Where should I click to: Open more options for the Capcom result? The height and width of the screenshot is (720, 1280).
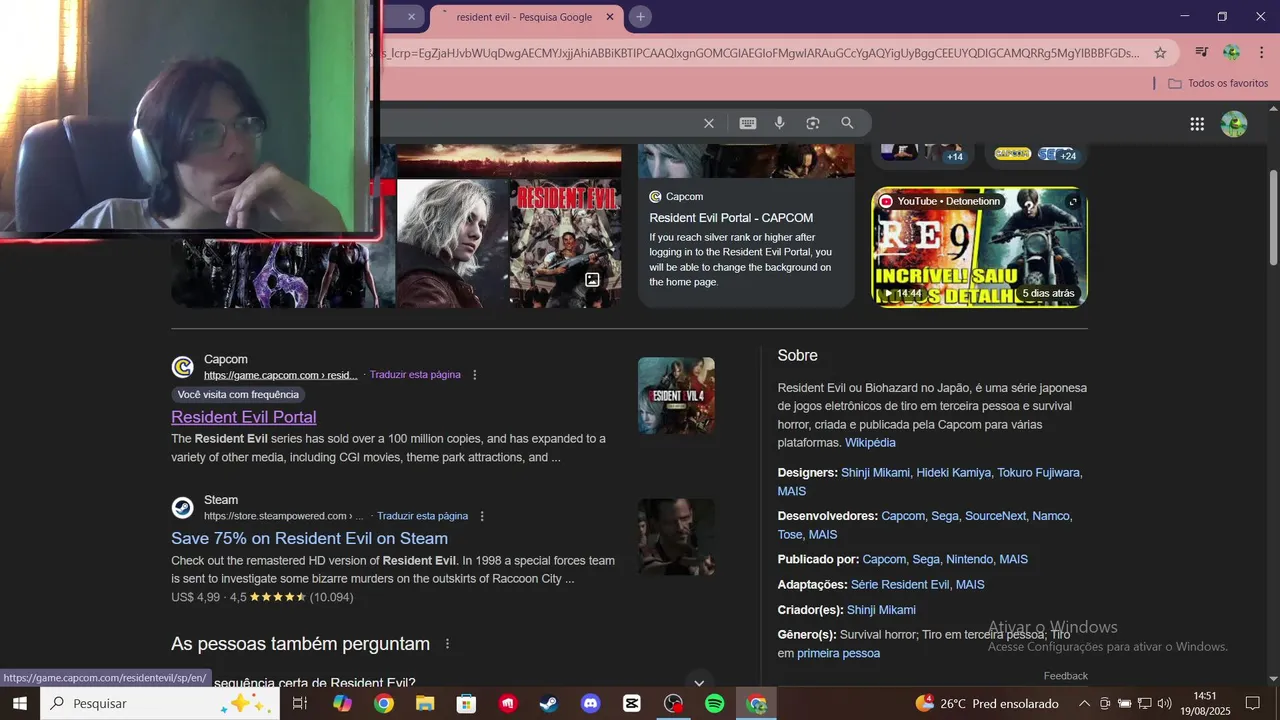(x=475, y=375)
